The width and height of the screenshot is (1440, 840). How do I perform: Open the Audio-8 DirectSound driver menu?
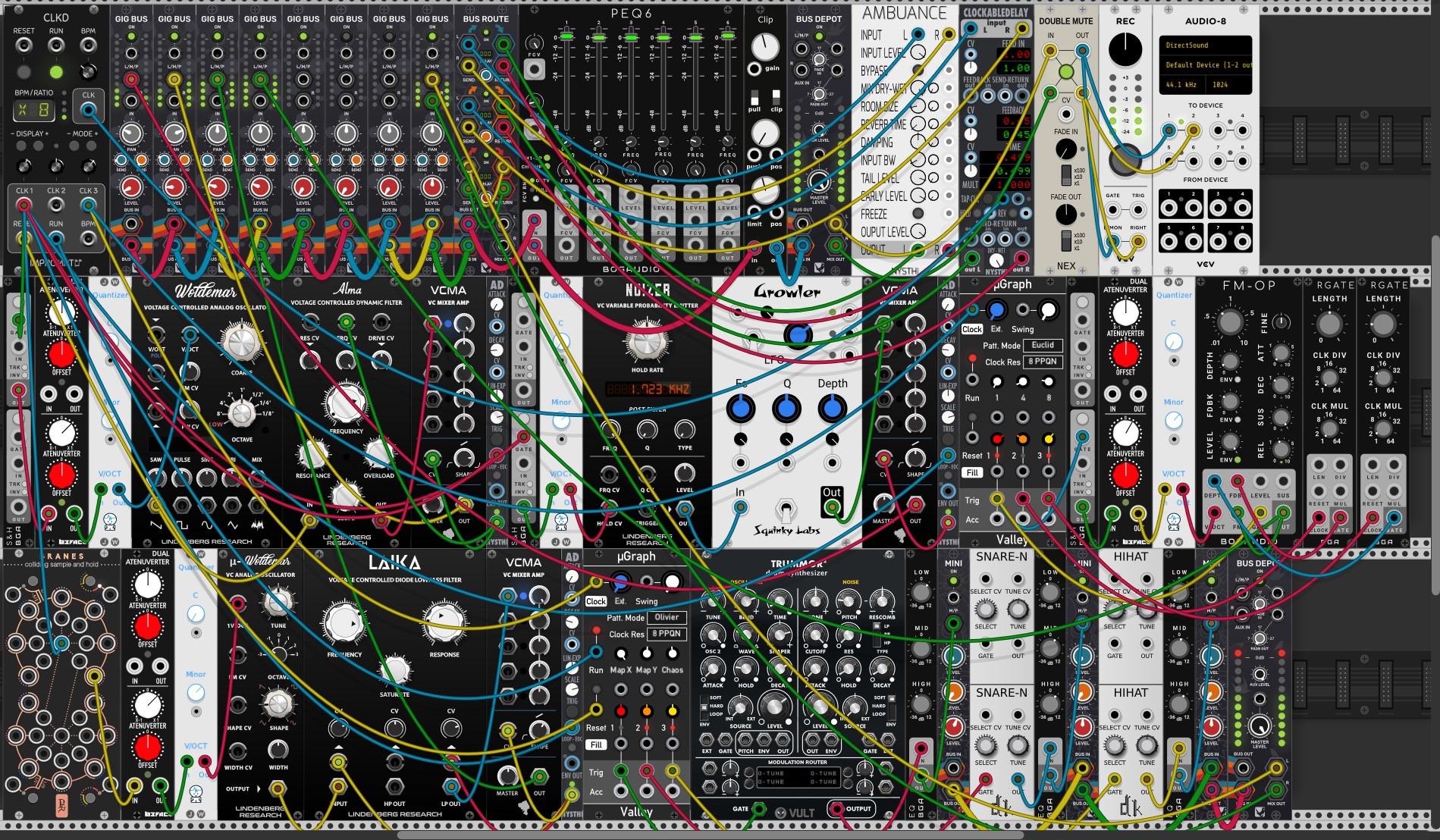click(1205, 45)
